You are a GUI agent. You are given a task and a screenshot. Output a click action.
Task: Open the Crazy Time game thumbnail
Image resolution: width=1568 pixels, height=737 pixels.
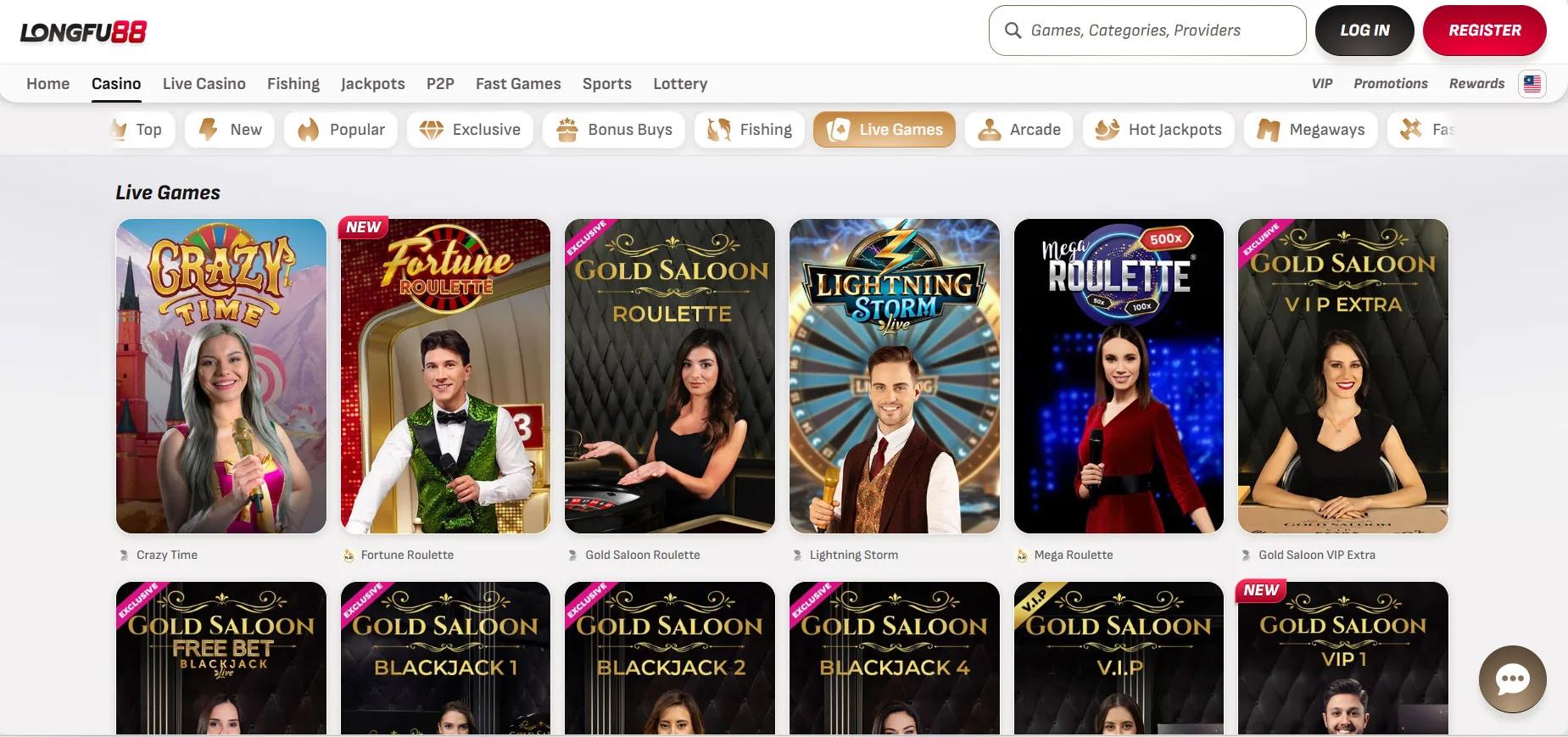tap(221, 377)
